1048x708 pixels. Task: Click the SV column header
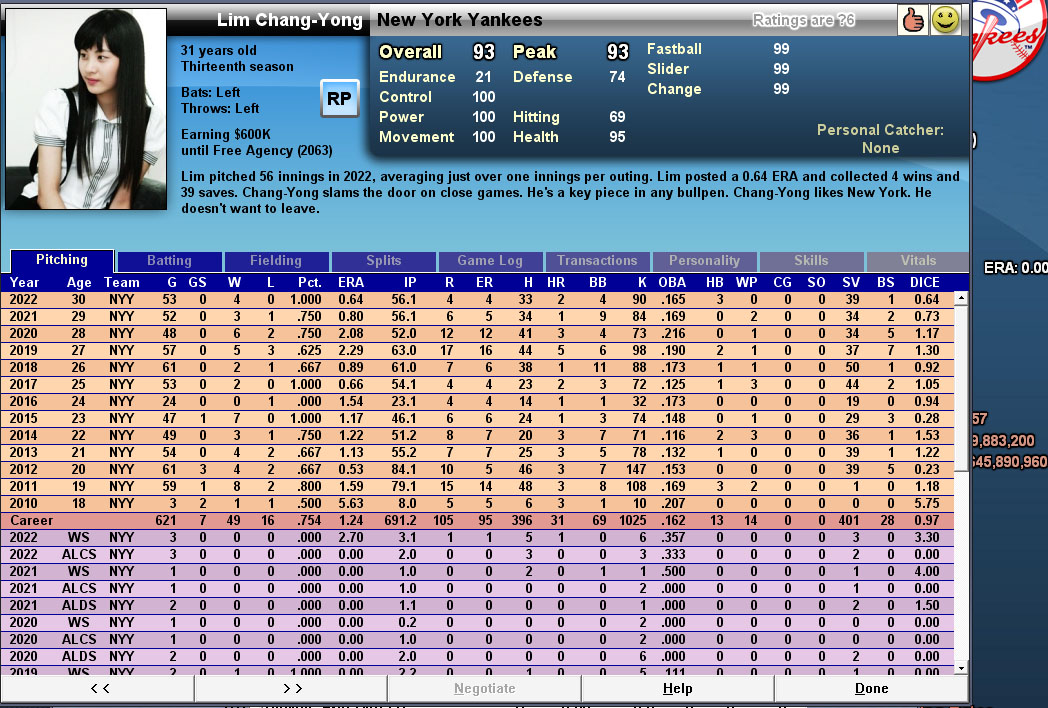(x=851, y=282)
